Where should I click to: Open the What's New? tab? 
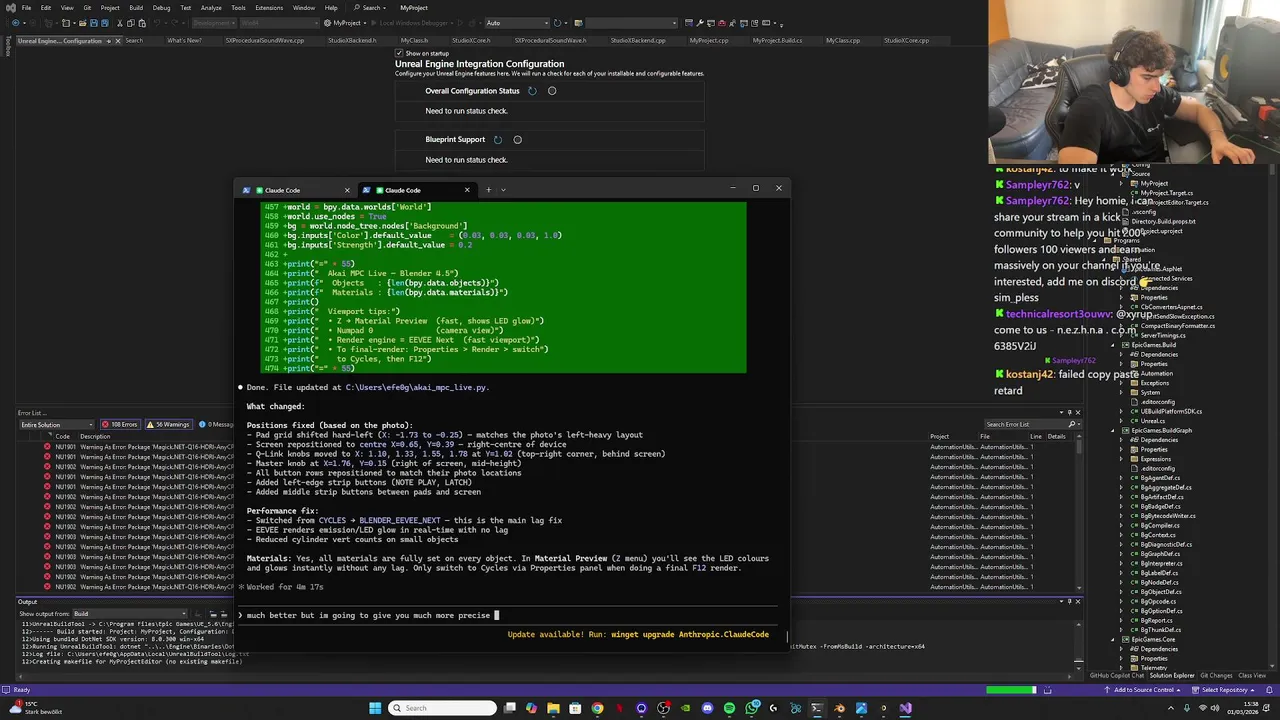184,41
